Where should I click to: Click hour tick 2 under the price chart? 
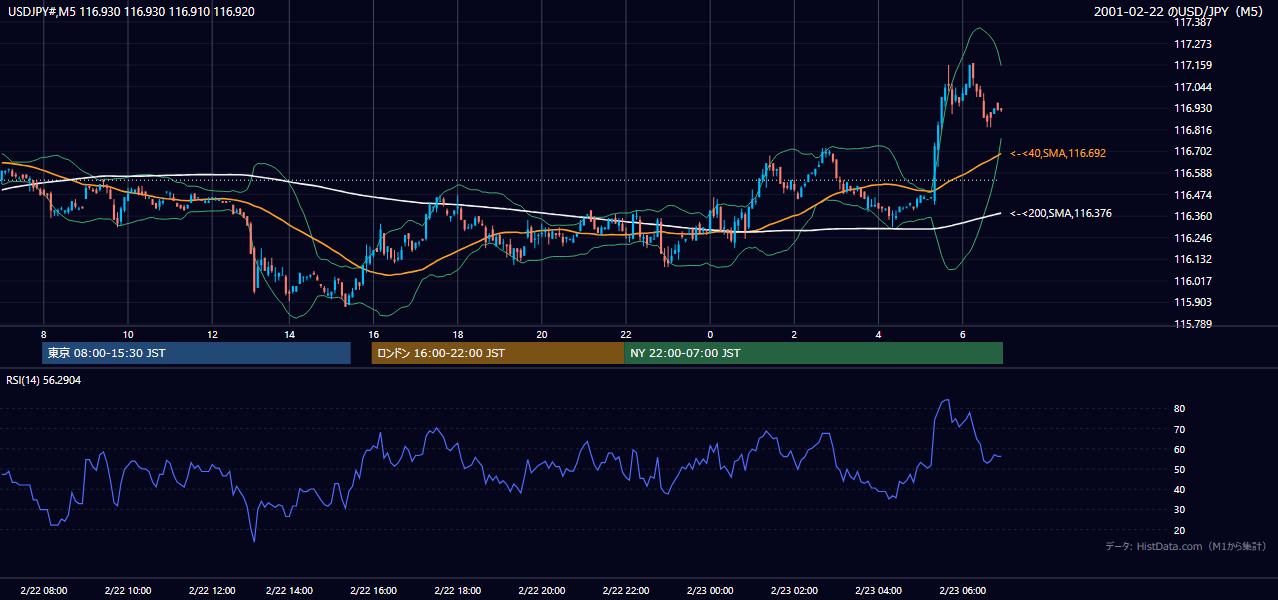click(x=794, y=334)
